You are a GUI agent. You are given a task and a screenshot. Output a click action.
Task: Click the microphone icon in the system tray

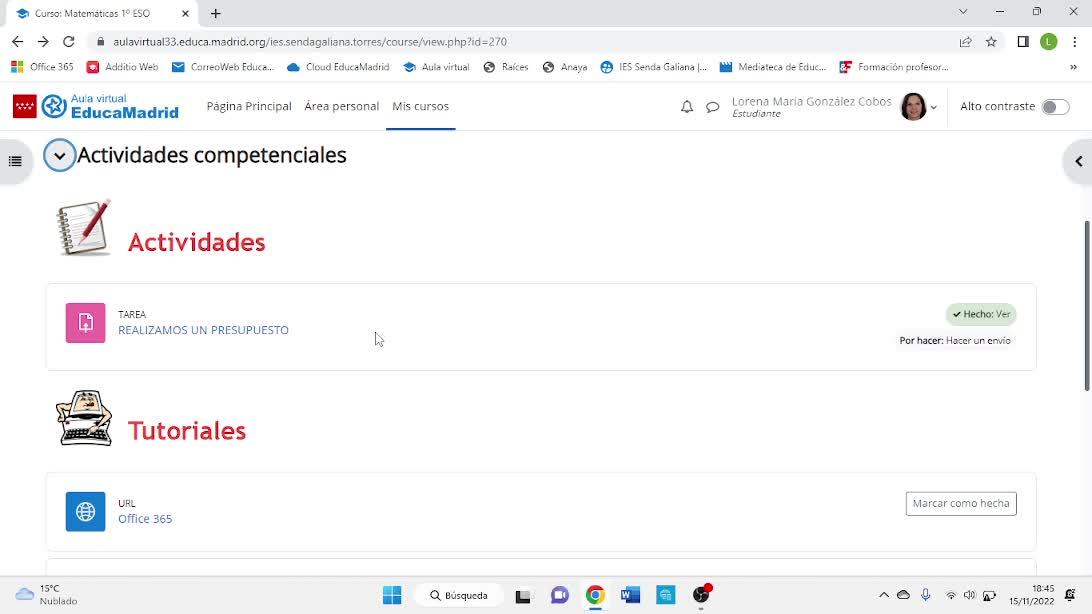(x=926, y=595)
